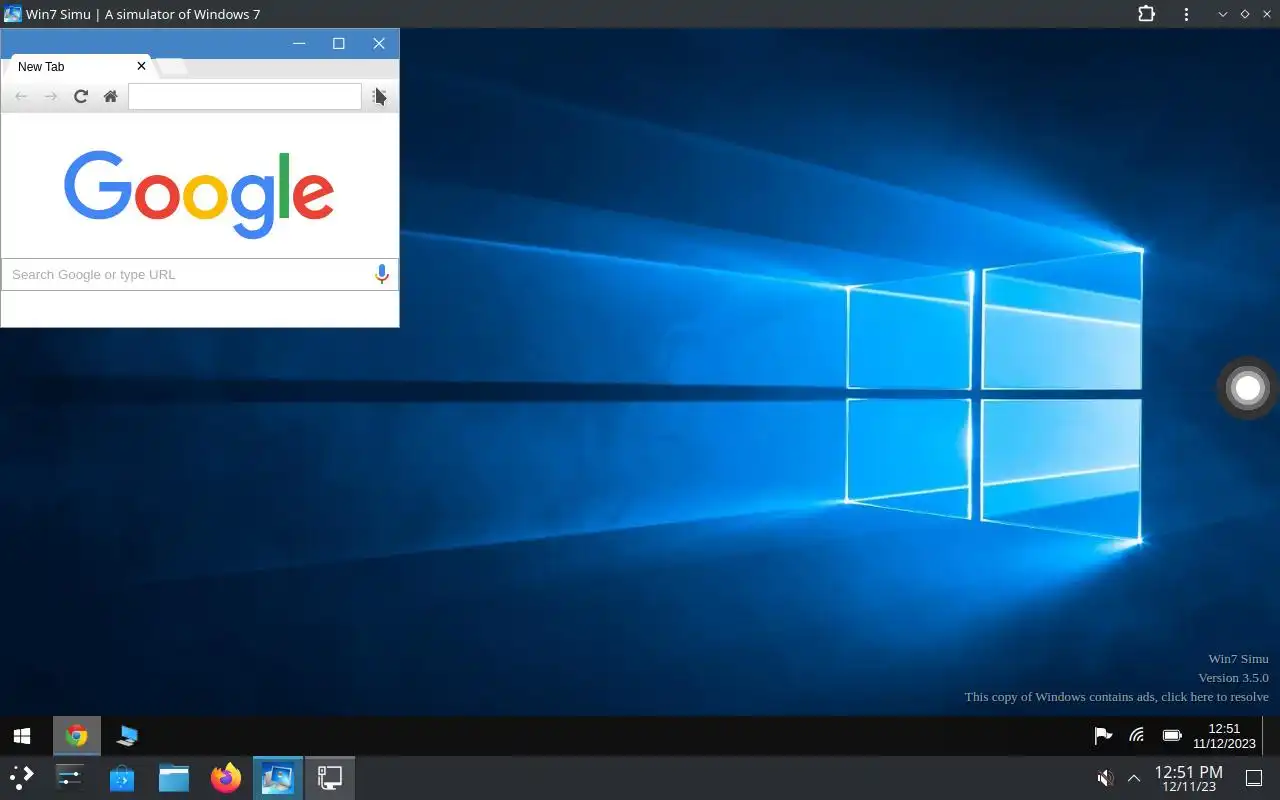Viewport: 1280px width, 800px height.
Task: Click the browser back arrow
Action: (21, 96)
